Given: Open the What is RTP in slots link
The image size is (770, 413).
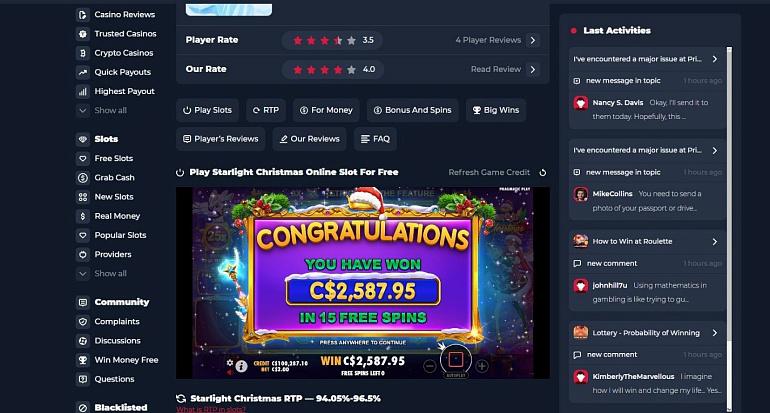Looking at the screenshot, I should tap(211, 409).
